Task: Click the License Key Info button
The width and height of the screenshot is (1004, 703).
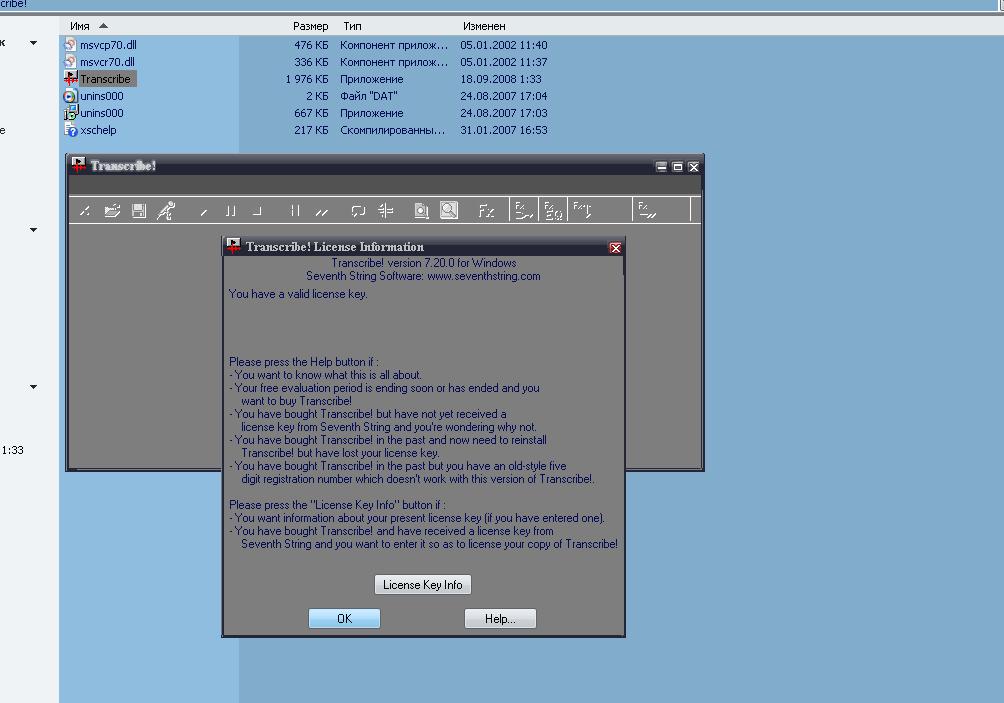Action: 423,585
